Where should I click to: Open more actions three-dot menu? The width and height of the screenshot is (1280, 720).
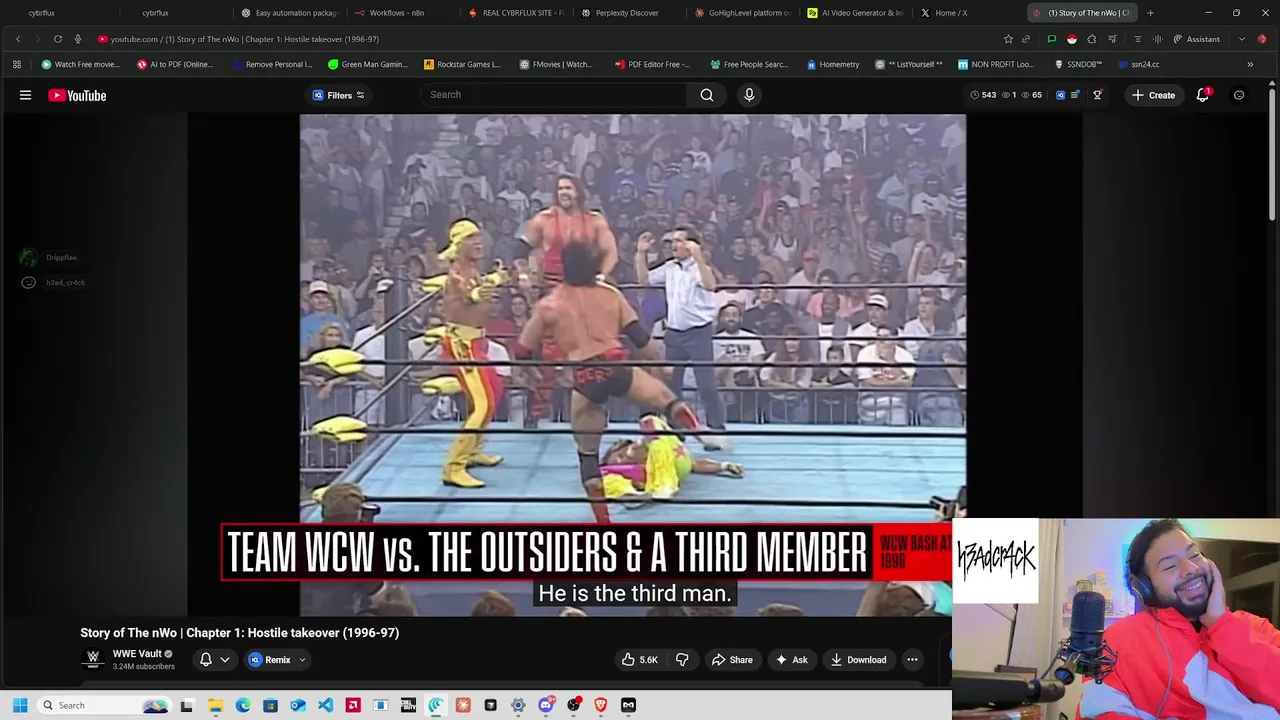pyautogui.click(x=912, y=660)
